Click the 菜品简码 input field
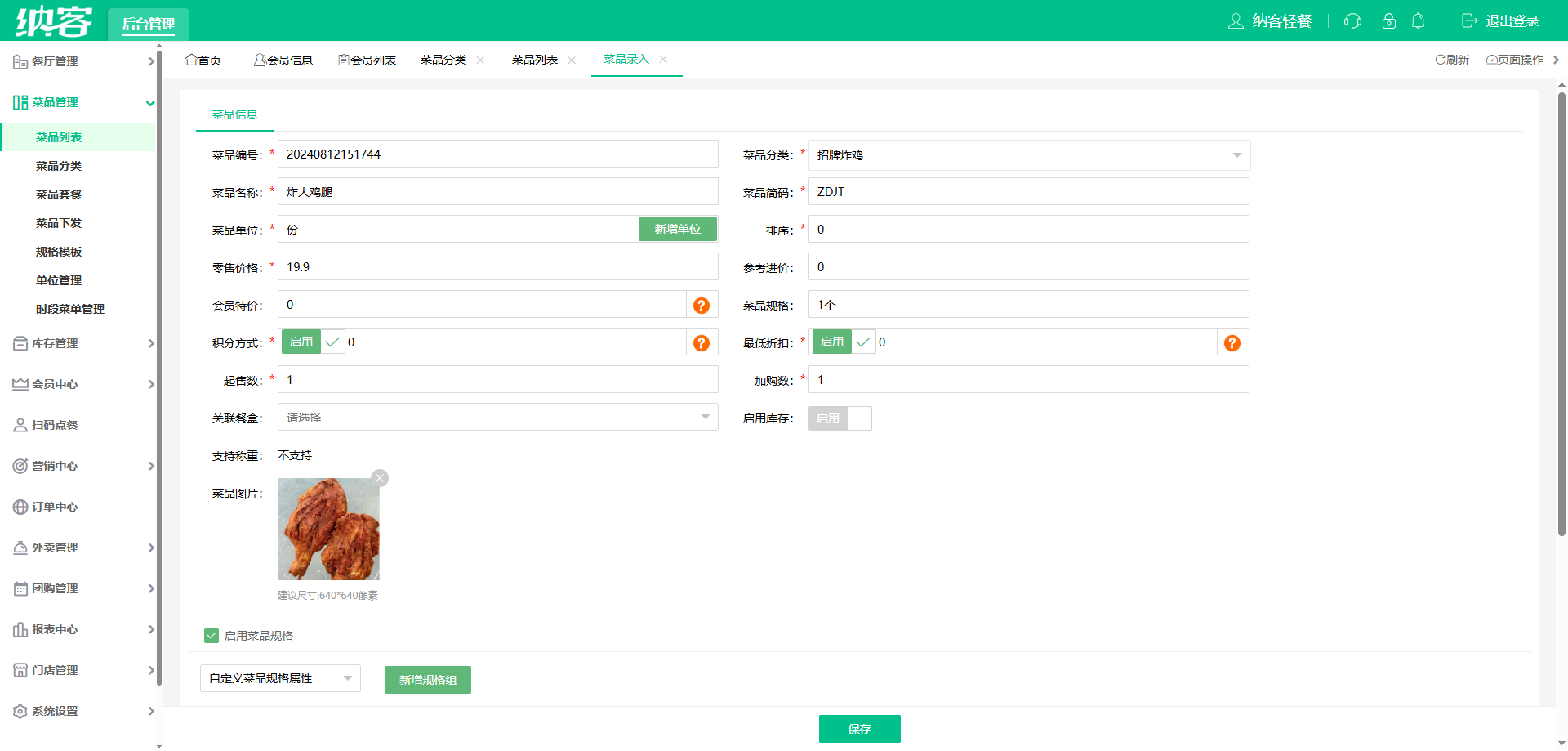The height and width of the screenshot is (751, 1568). pyautogui.click(x=1029, y=192)
